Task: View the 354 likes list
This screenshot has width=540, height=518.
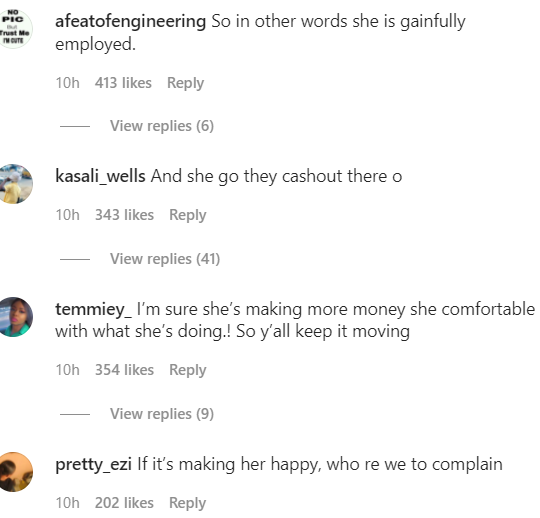Action: tap(124, 370)
